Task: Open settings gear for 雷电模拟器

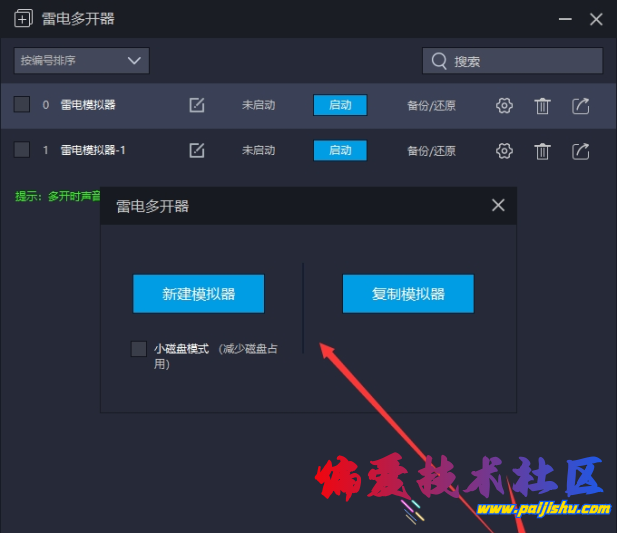Action: point(504,105)
